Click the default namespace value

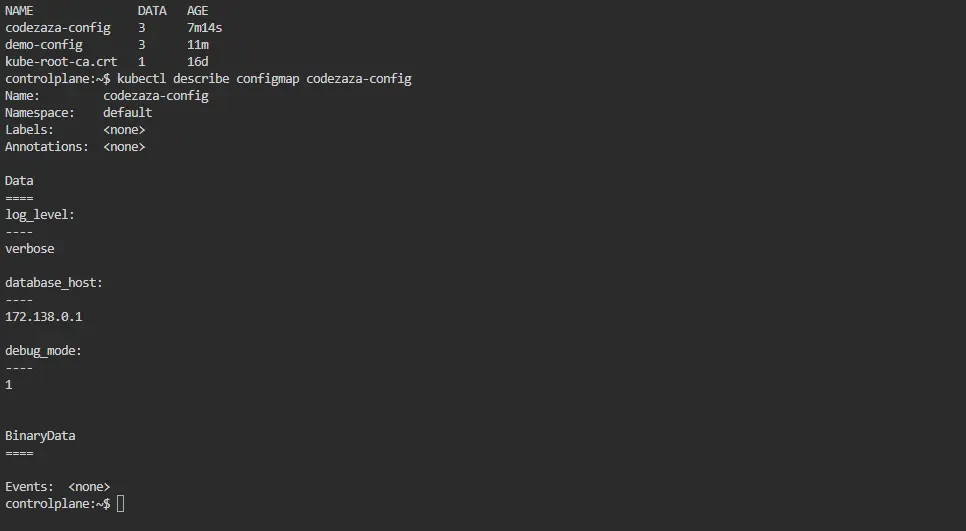[x=127, y=113]
